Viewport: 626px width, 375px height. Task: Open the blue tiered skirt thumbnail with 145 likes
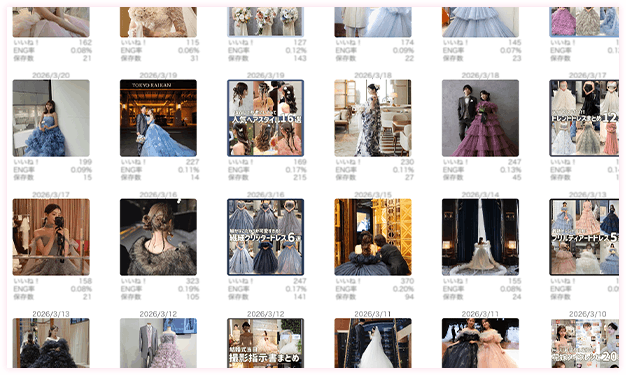pos(480,22)
